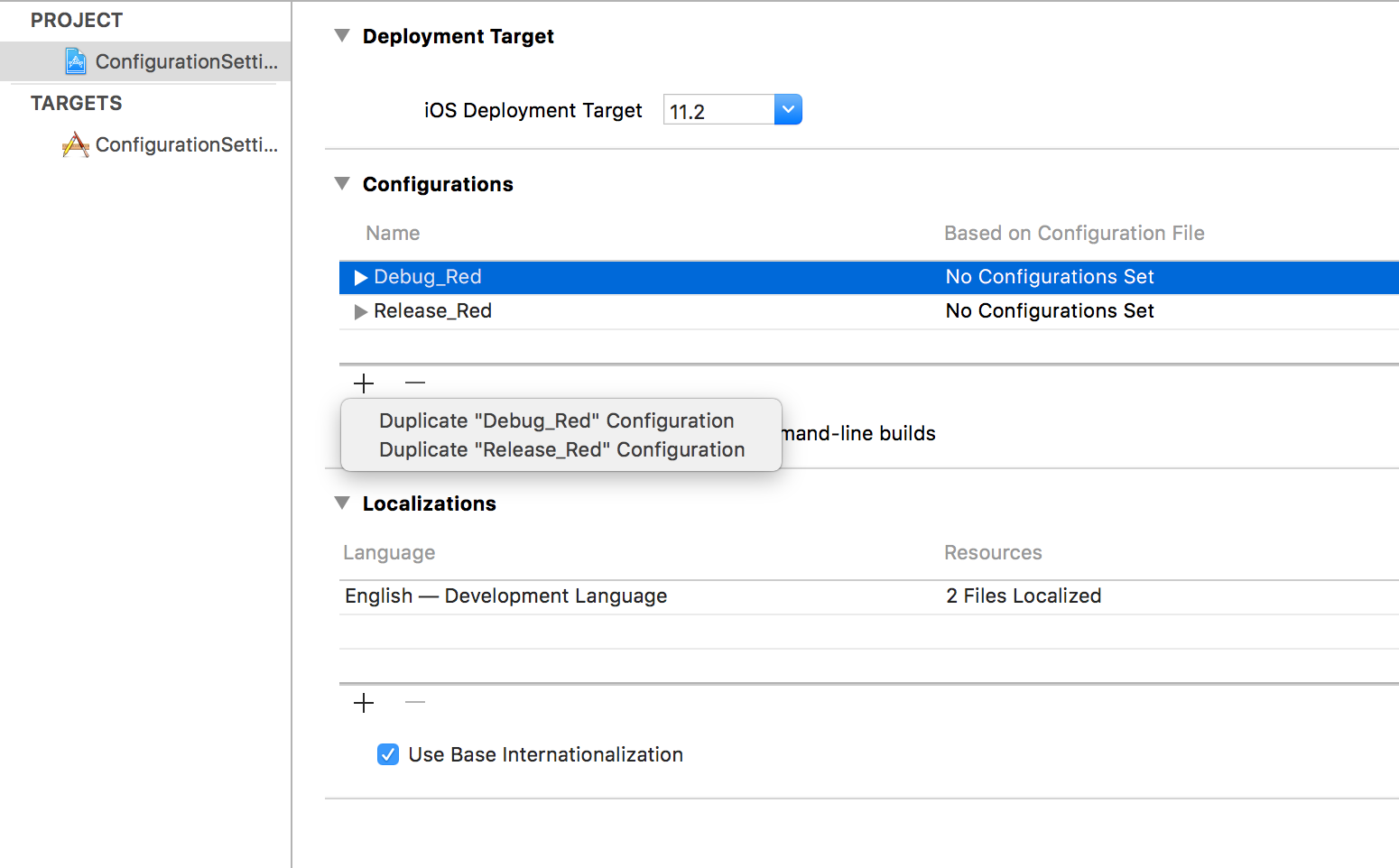1399x868 pixels.
Task: Select the Debug_Red configuration name
Action: 428,277
